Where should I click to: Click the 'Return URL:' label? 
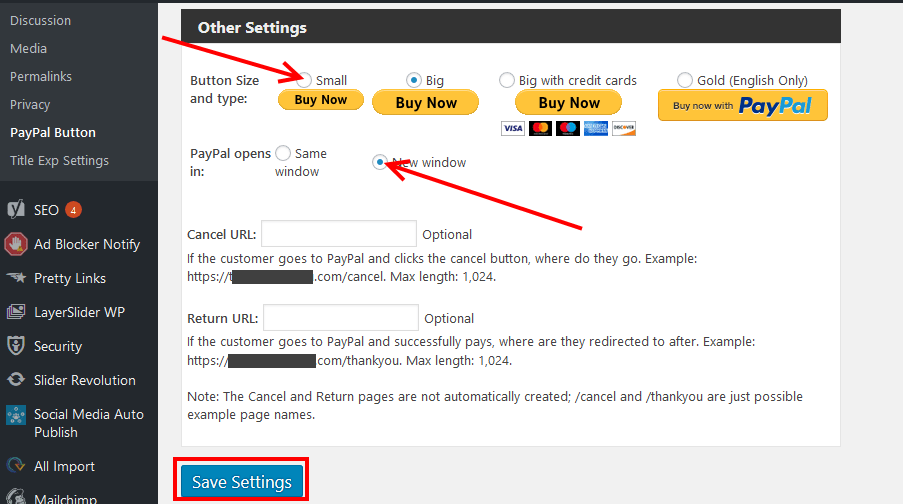pyautogui.click(x=223, y=319)
